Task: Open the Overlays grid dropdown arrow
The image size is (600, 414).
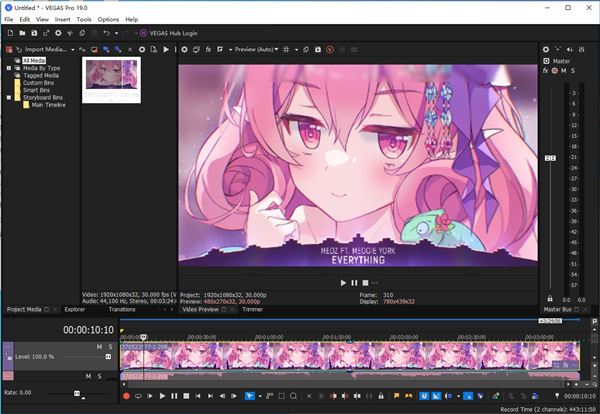Action: [296, 50]
